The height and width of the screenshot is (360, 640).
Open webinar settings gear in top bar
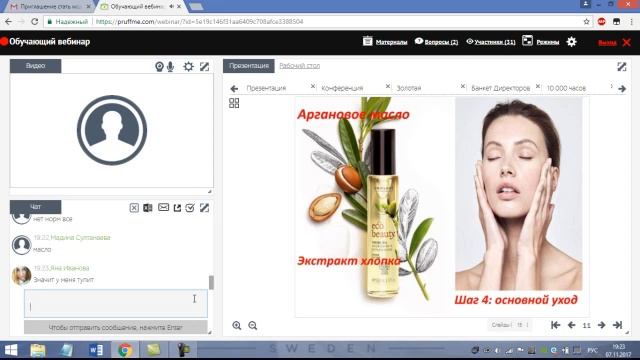point(571,42)
